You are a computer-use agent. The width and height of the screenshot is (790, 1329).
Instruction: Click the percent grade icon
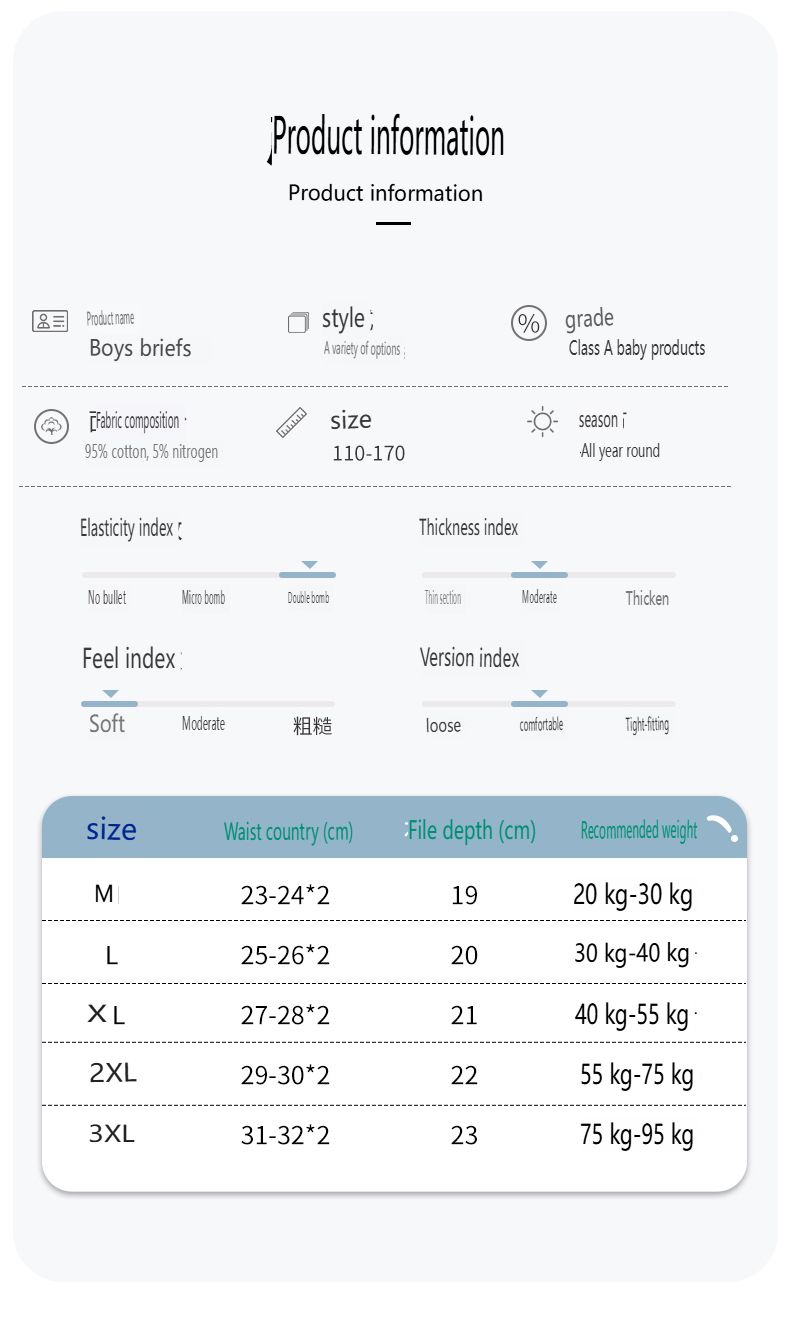click(529, 323)
